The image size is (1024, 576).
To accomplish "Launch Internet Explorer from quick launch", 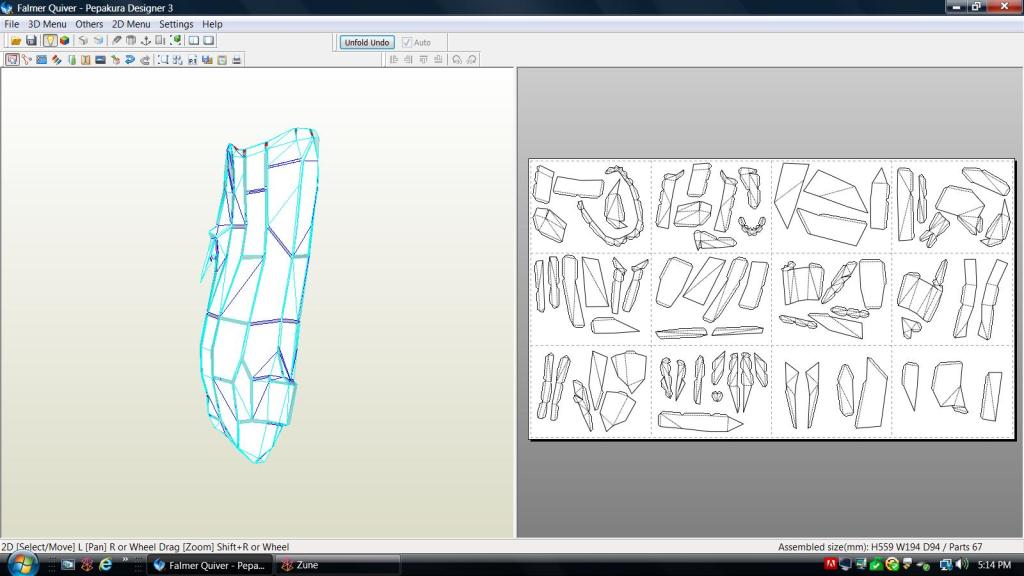I will pyautogui.click(x=105, y=565).
